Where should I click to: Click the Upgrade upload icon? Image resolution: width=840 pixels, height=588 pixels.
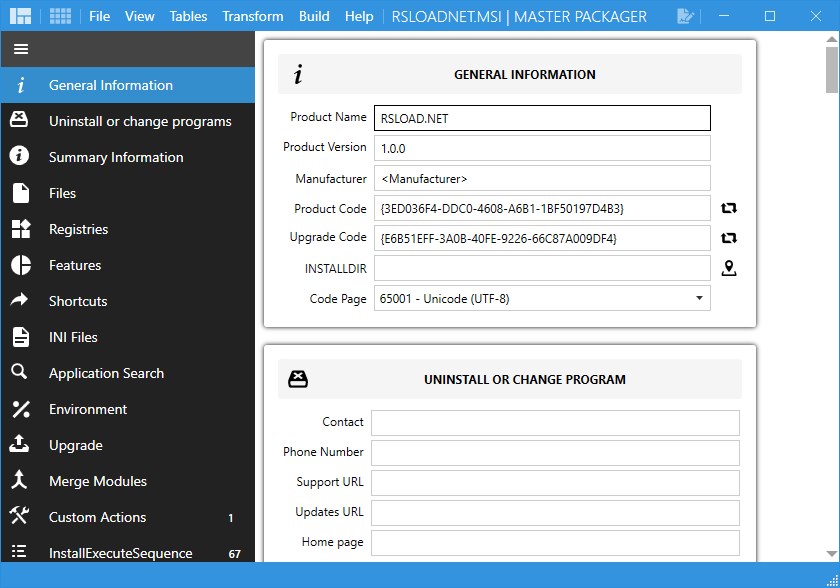pos(19,443)
